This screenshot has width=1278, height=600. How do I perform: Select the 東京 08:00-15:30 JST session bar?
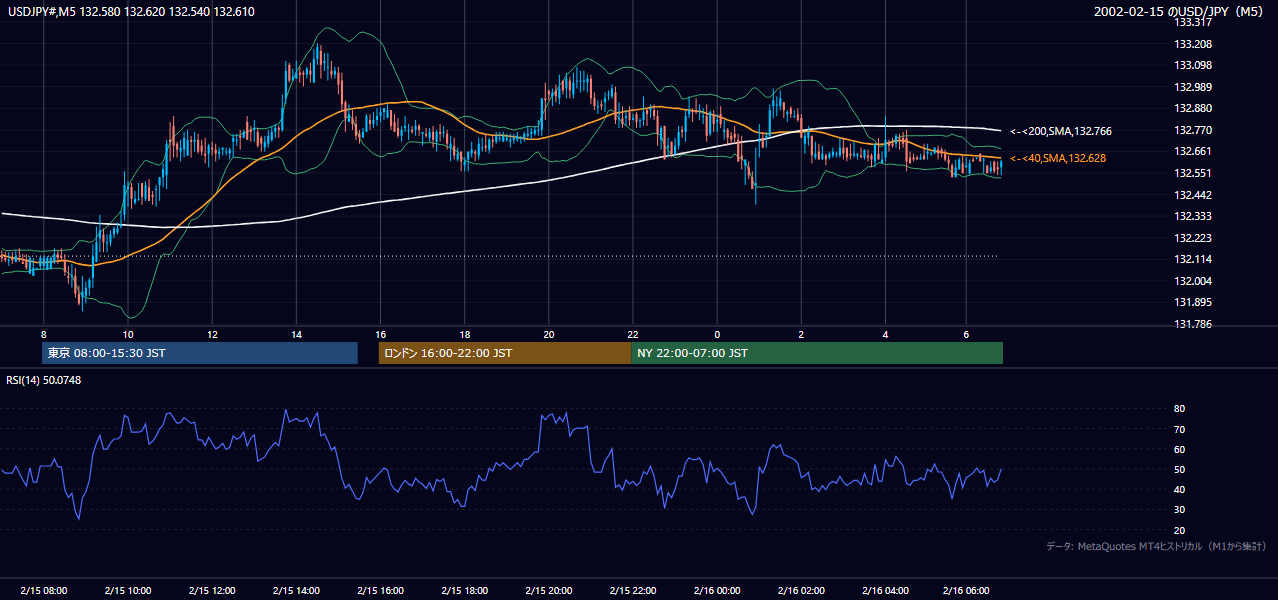200,353
